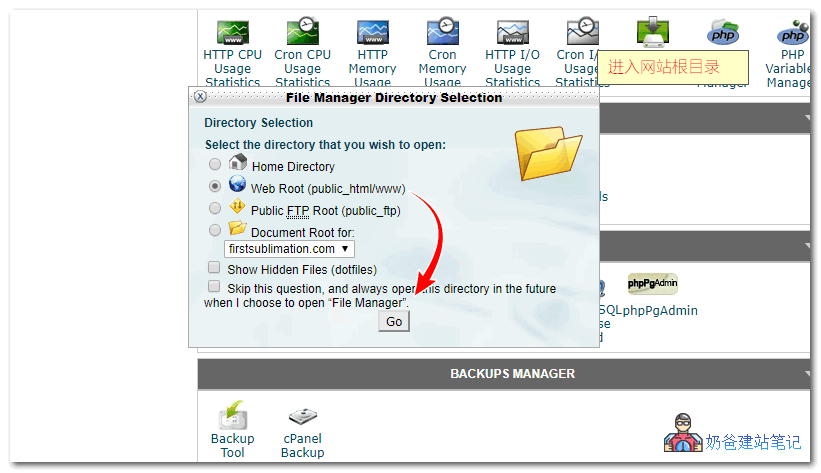Screen dimensions: 821x473
Task: Enable Show Hidden Files (dotfiles) checkbox
Action: tap(214, 268)
